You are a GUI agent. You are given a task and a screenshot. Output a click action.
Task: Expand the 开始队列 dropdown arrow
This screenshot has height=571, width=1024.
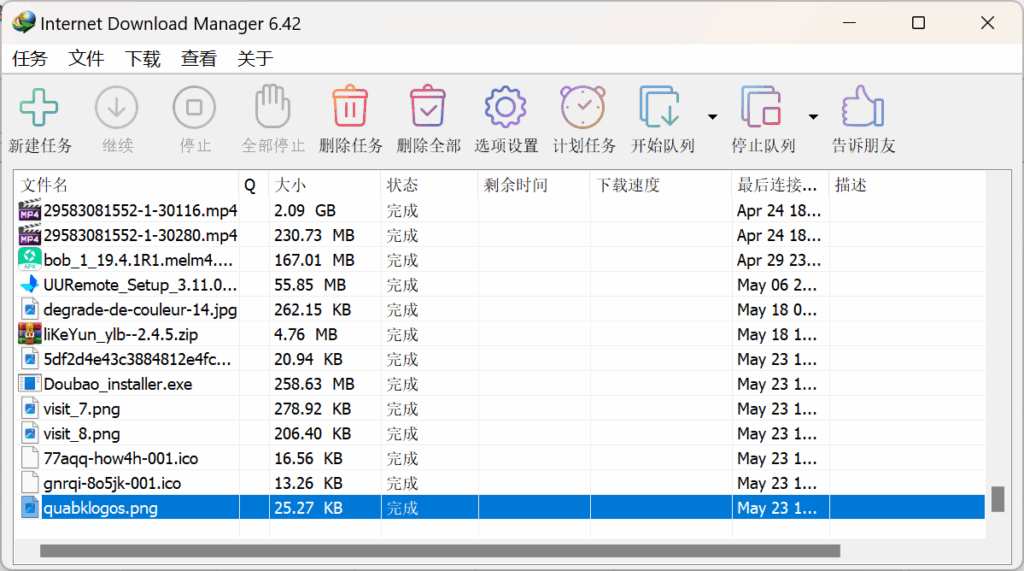tap(712, 117)
